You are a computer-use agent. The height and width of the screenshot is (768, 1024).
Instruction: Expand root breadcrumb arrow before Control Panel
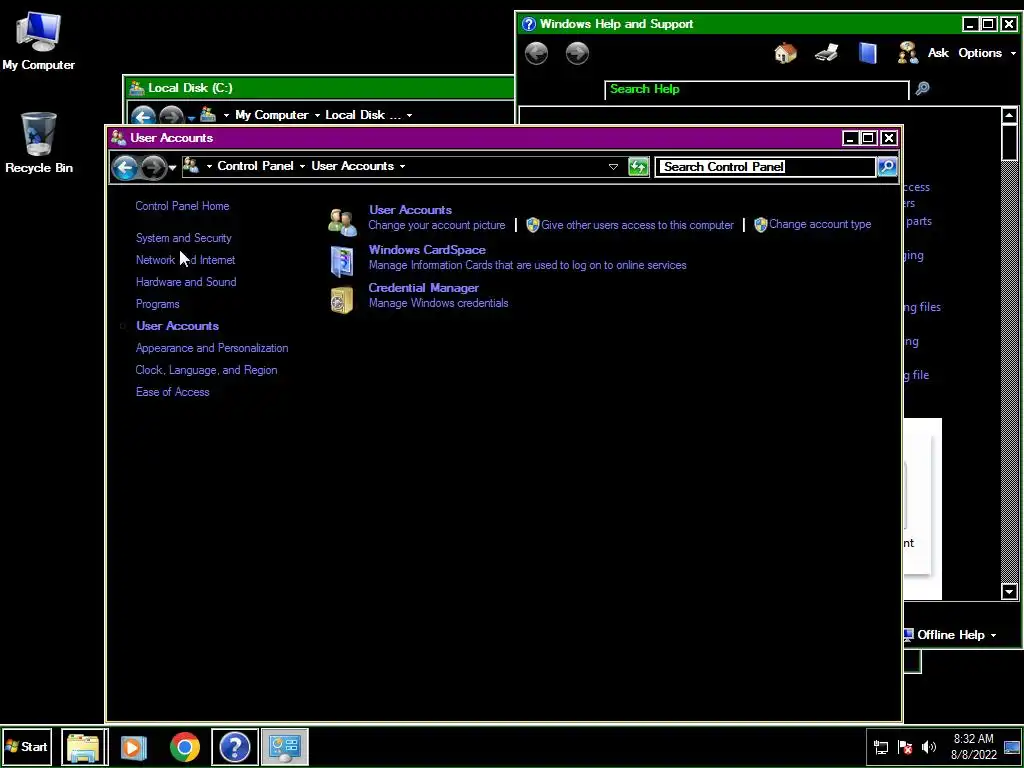[x=209, y=167]
